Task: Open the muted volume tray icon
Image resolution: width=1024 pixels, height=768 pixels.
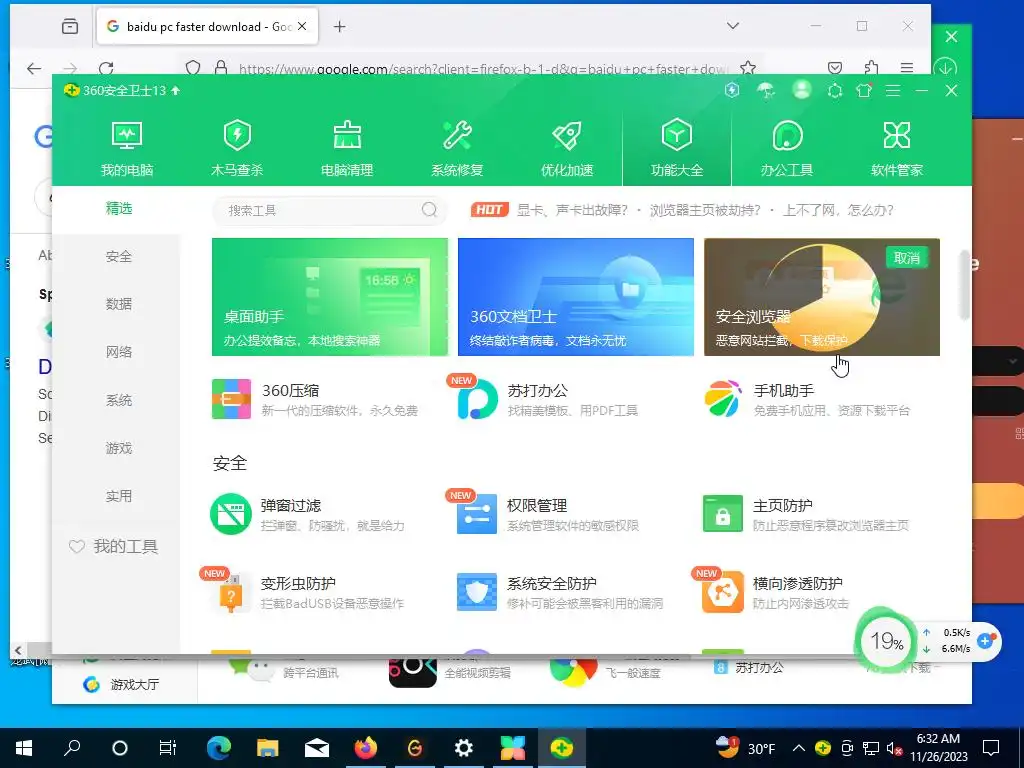Action: [x=895, y=748]
